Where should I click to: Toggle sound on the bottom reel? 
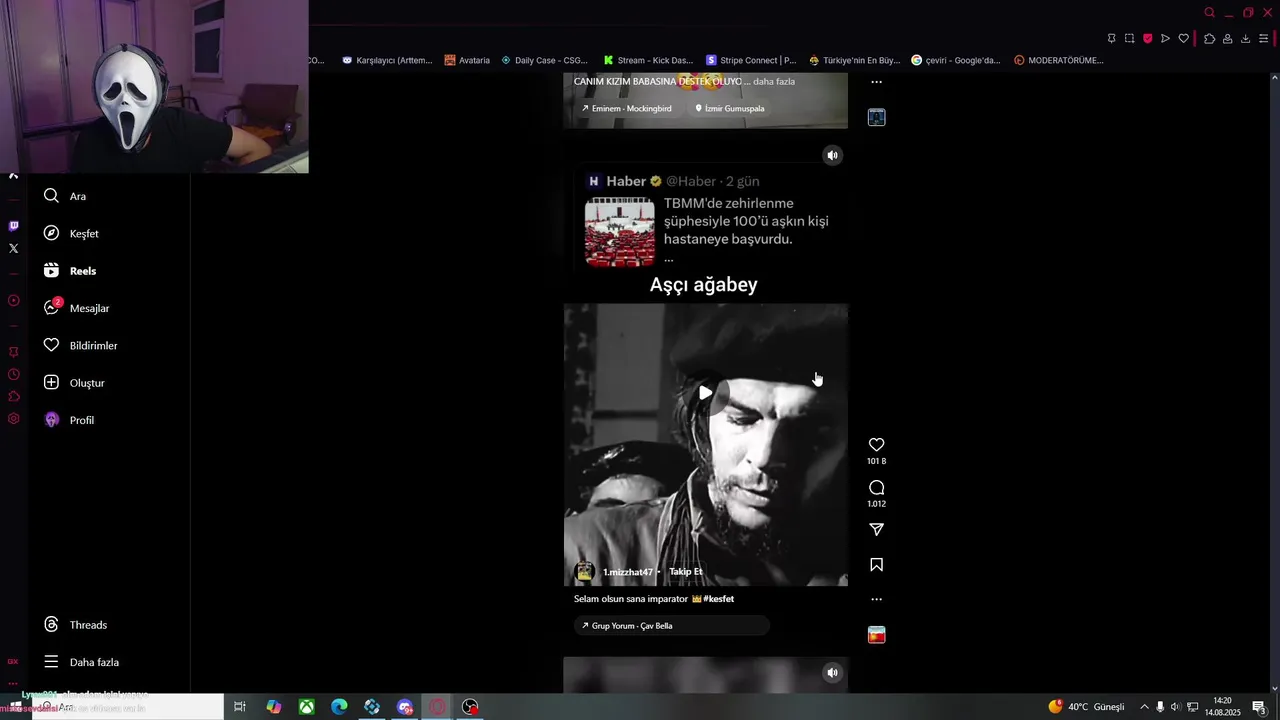(832, 673)
